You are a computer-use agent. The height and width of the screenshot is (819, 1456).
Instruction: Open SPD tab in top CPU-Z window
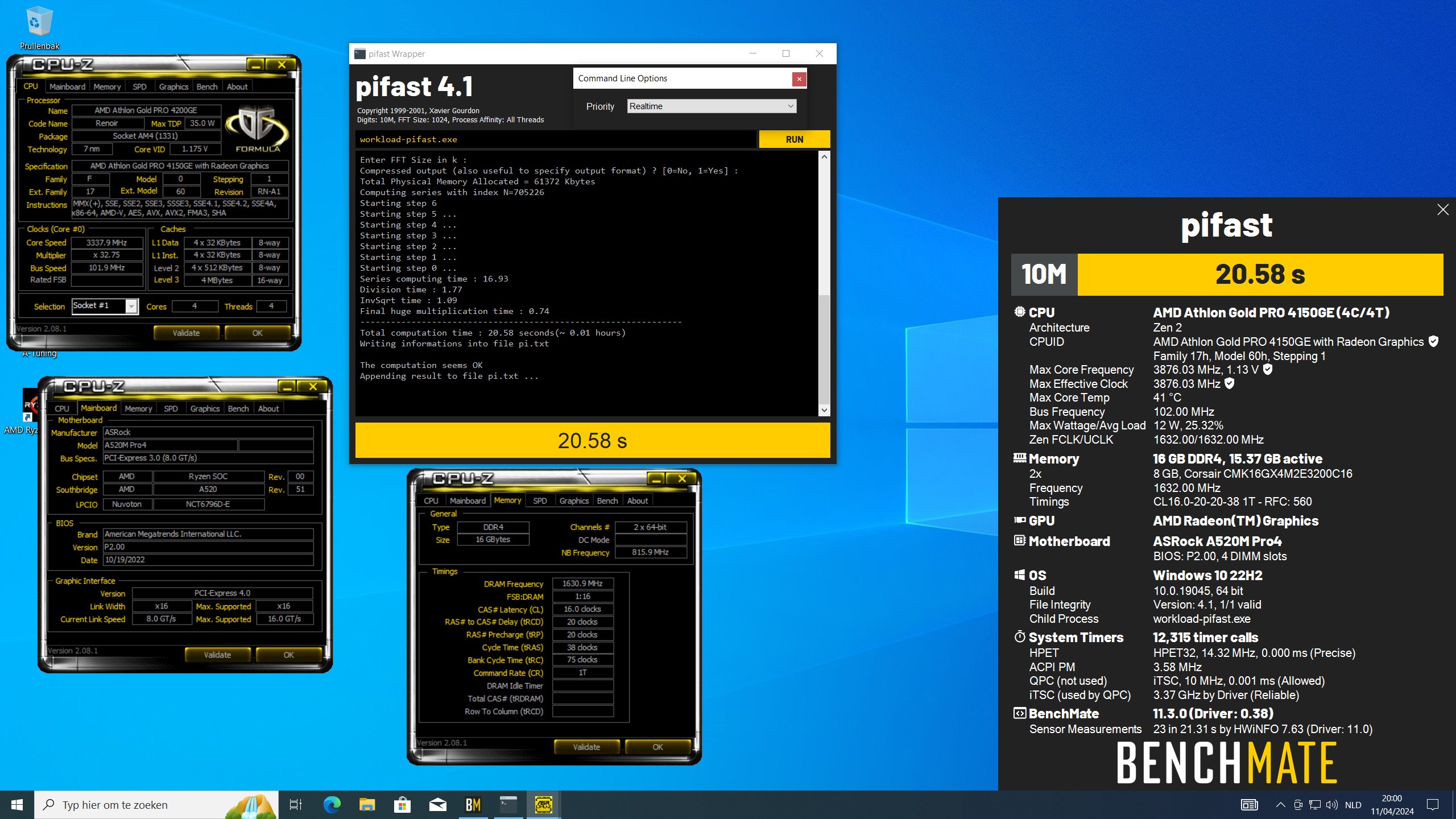click(x=139, y=87)
